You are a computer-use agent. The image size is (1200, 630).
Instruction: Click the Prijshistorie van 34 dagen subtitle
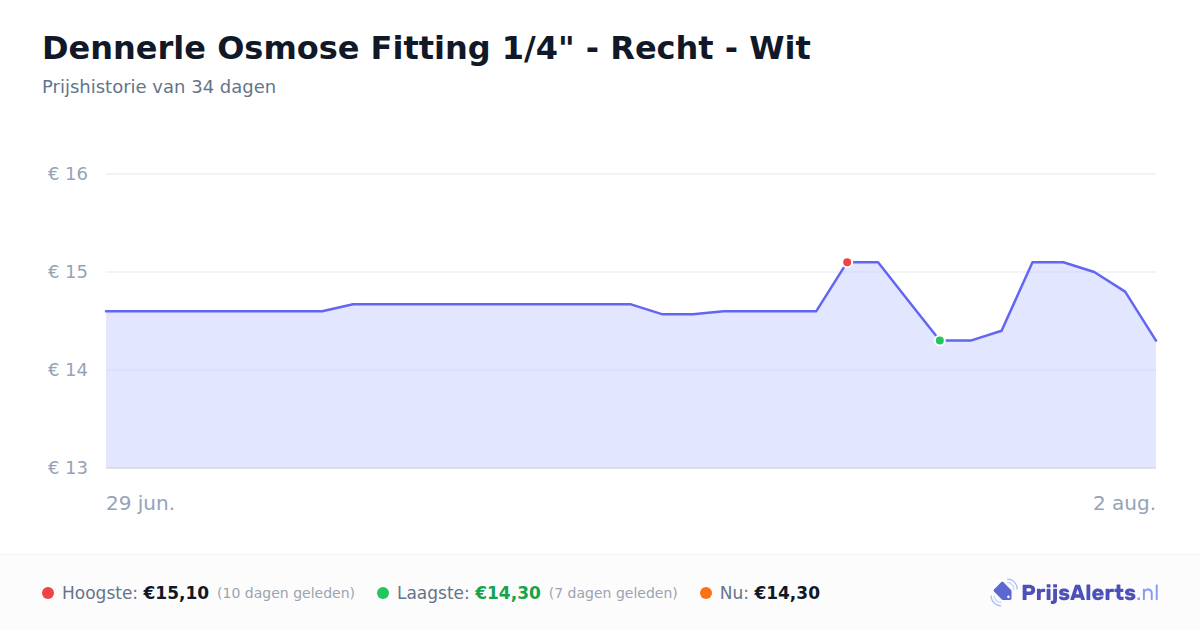tap(159, 87)
